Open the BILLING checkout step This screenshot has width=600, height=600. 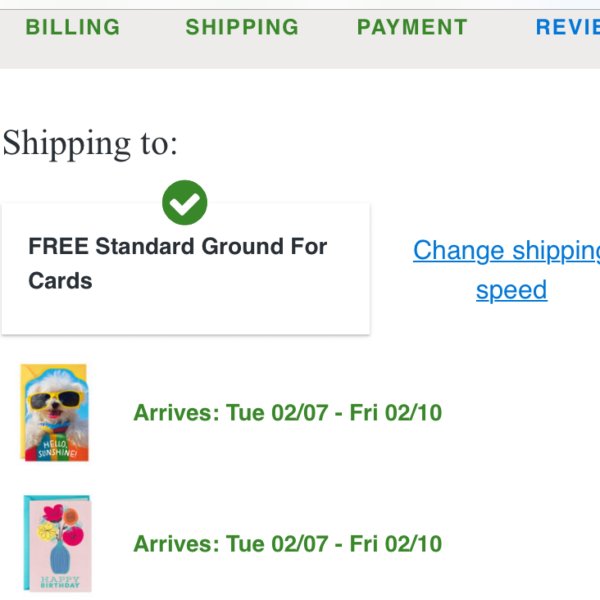click(73, 27)
